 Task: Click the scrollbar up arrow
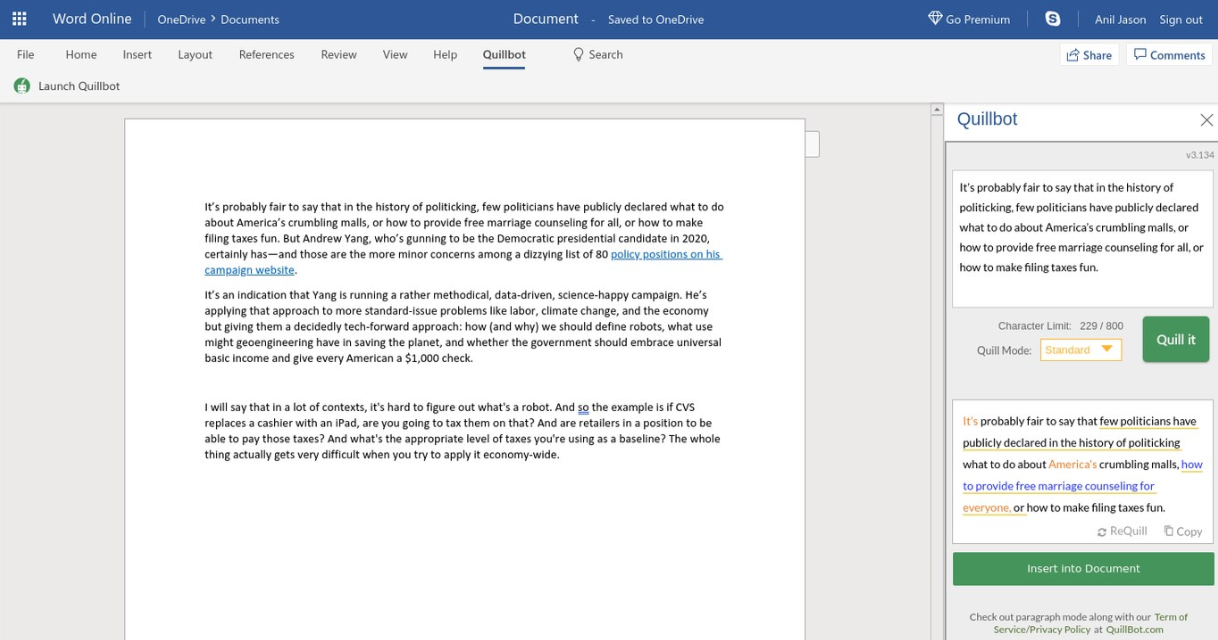pos(937,110)
